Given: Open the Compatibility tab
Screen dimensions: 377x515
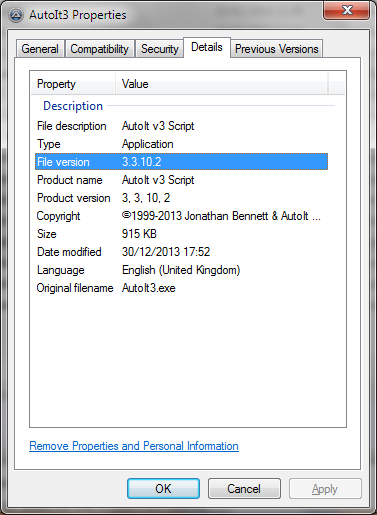Looking at the screenshot, I should pos(100,49).
